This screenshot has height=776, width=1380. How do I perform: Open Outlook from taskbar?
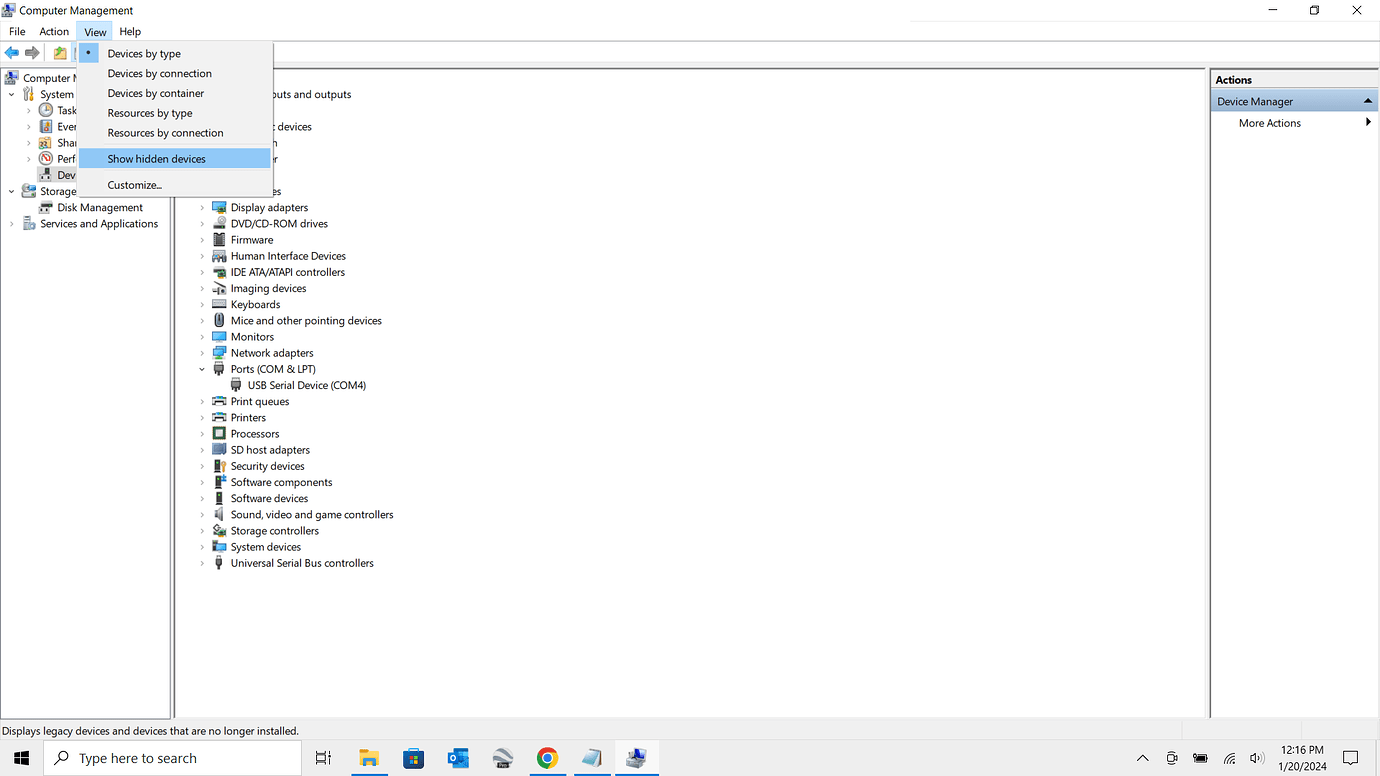(x=458, y=758)
